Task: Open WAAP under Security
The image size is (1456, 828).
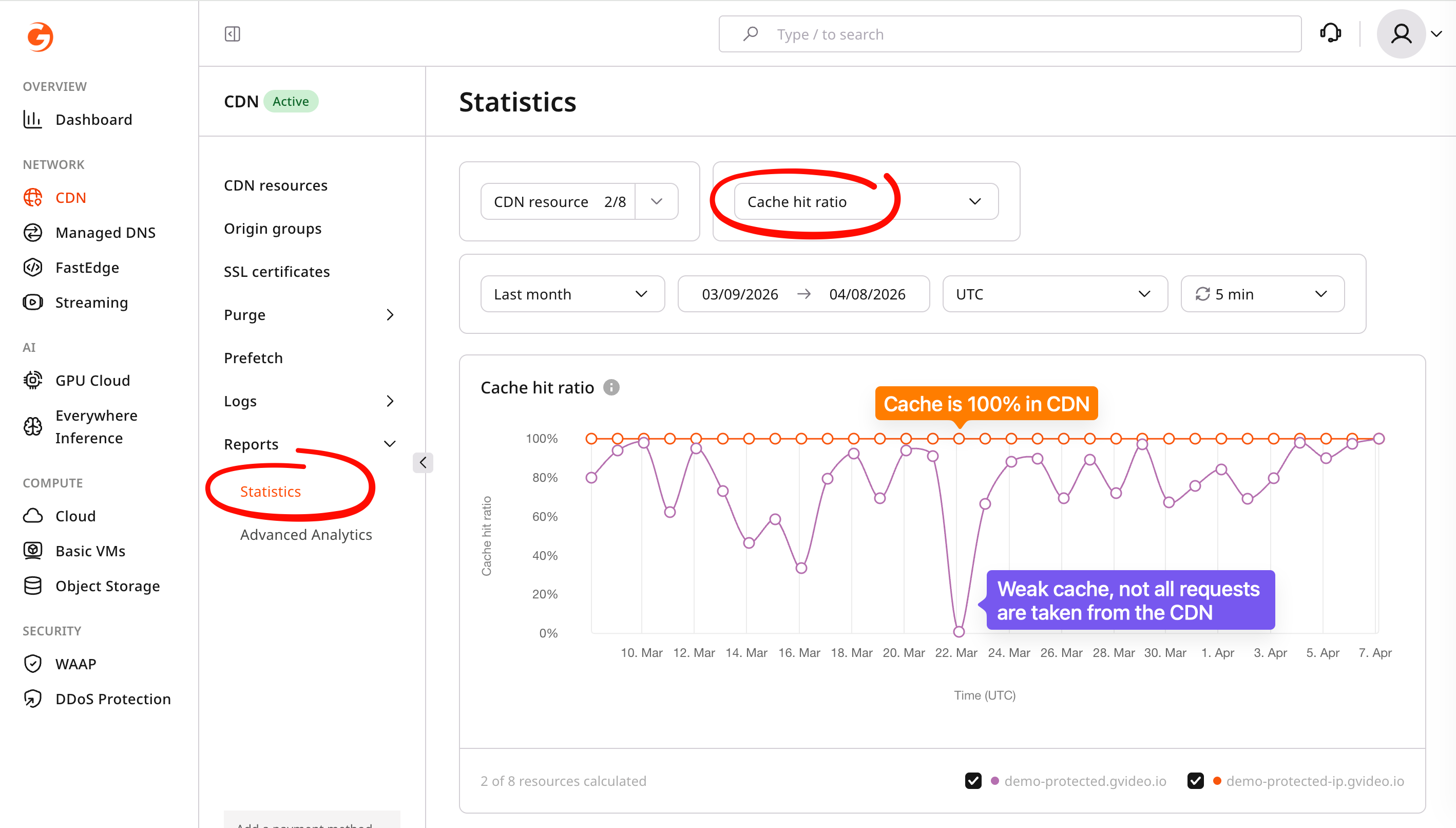Action: pyautogui.click(x=75, y=664)
